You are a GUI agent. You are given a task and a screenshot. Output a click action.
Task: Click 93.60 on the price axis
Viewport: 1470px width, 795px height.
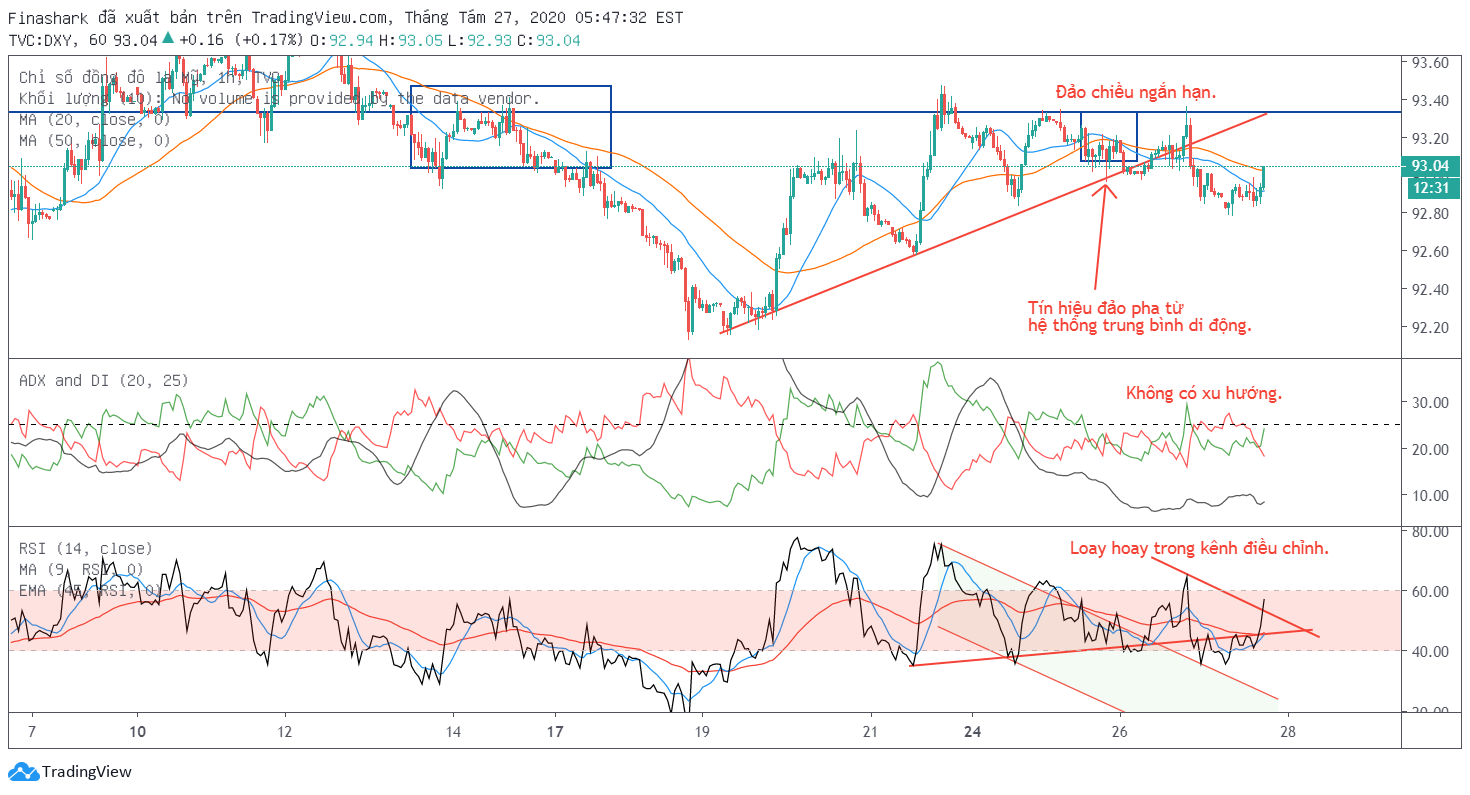tap(1429, 62)
